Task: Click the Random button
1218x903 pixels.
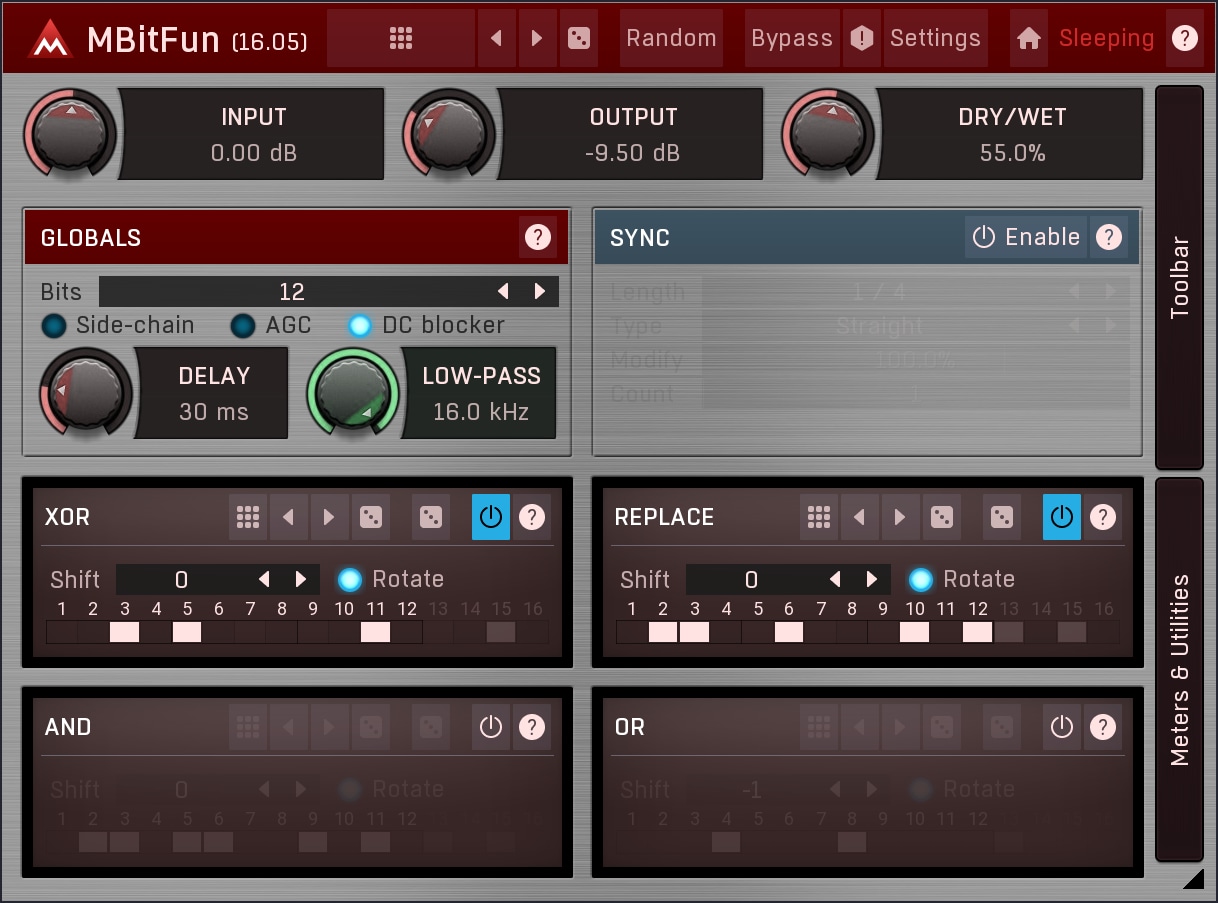Action: point(671,39)
